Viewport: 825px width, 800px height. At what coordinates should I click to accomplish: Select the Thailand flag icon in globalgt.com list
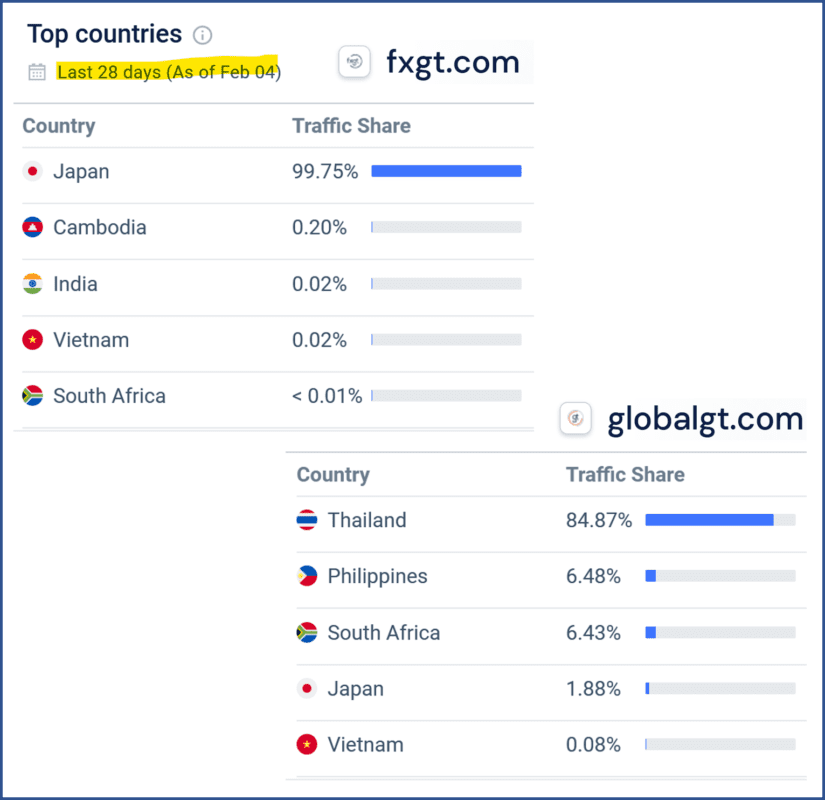coord(306,520)
